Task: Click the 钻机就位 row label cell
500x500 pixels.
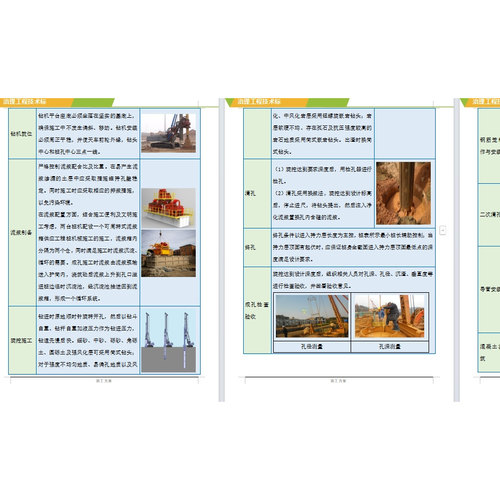Action: tap(22, 133)
